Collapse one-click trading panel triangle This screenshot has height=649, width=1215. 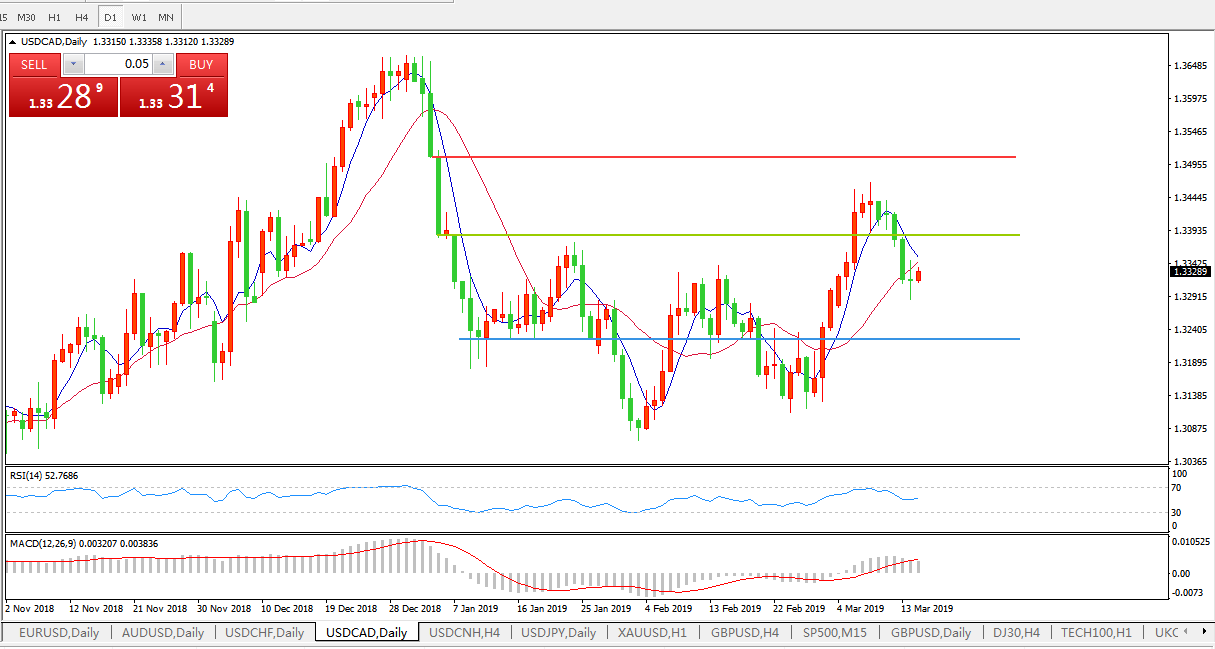(x=12, y=42)
